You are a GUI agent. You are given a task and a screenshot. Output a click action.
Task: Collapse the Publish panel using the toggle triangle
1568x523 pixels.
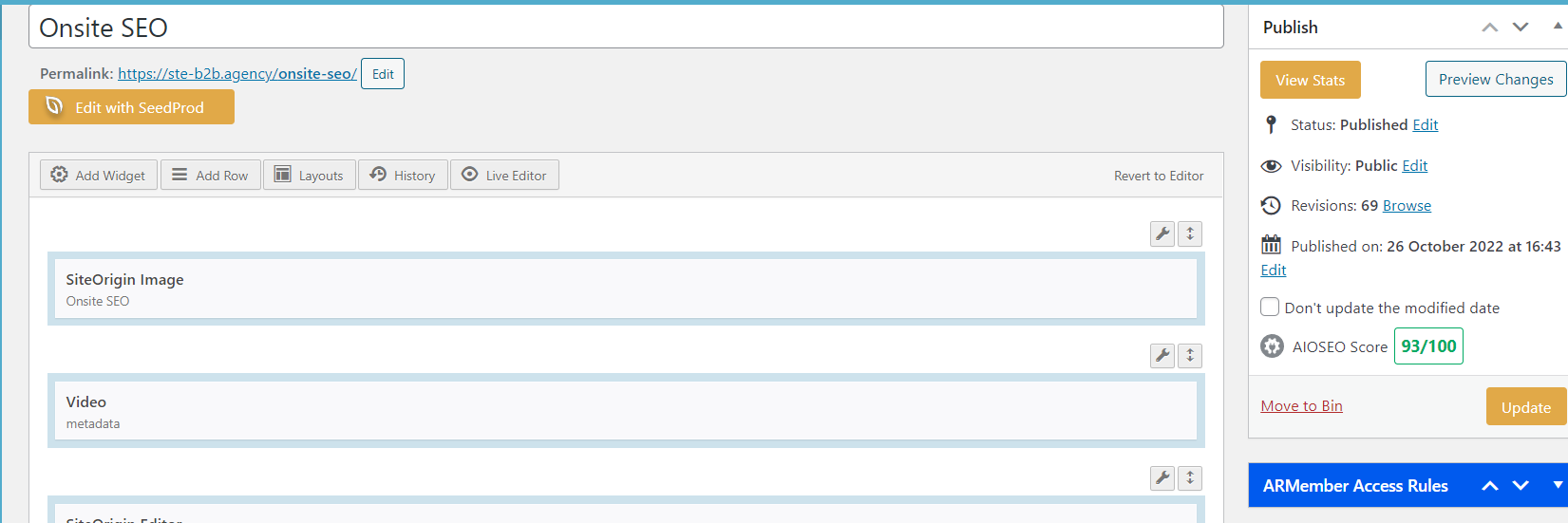1558,27
